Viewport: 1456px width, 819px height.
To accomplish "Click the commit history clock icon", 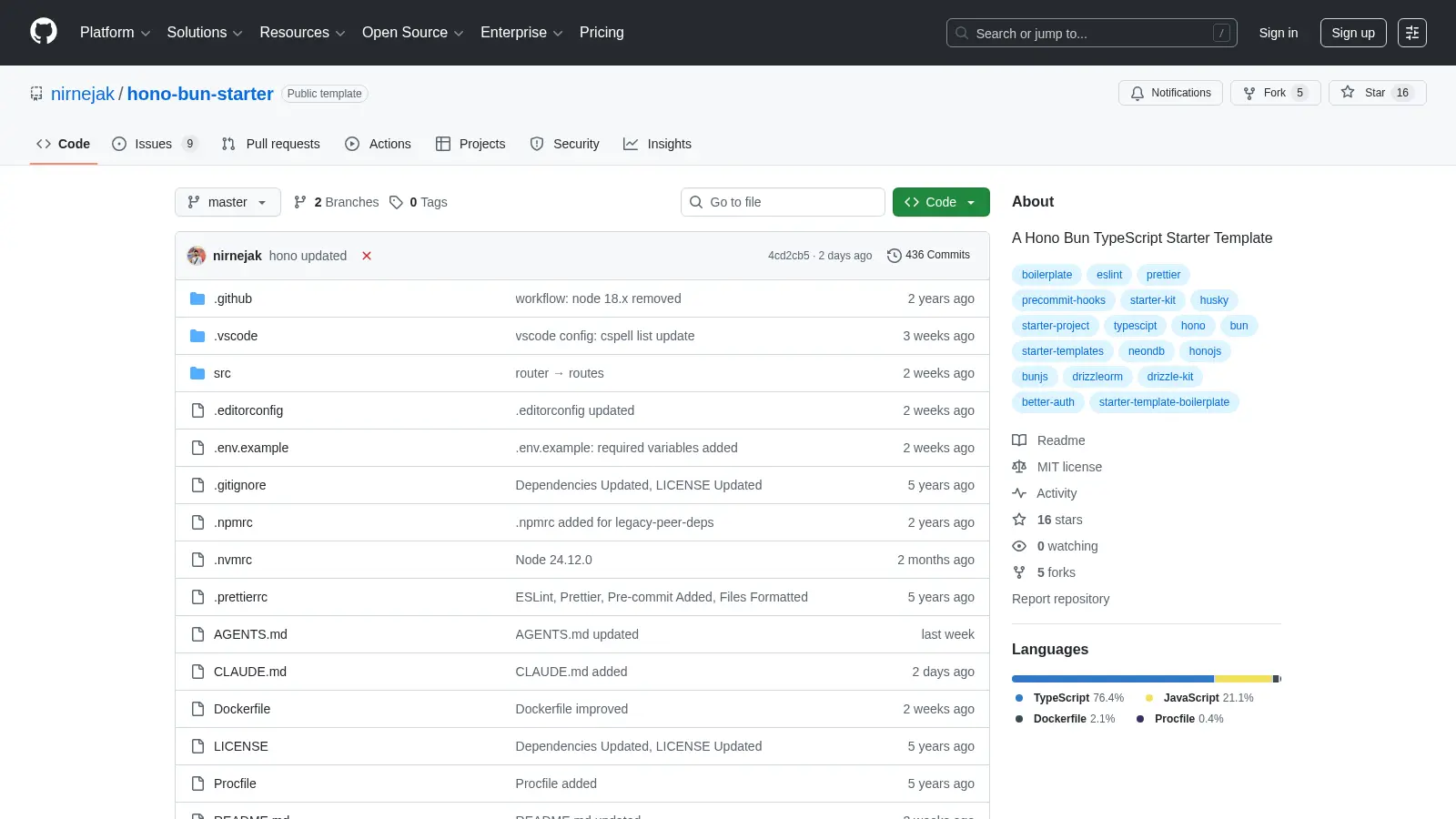I will [895, 256].
